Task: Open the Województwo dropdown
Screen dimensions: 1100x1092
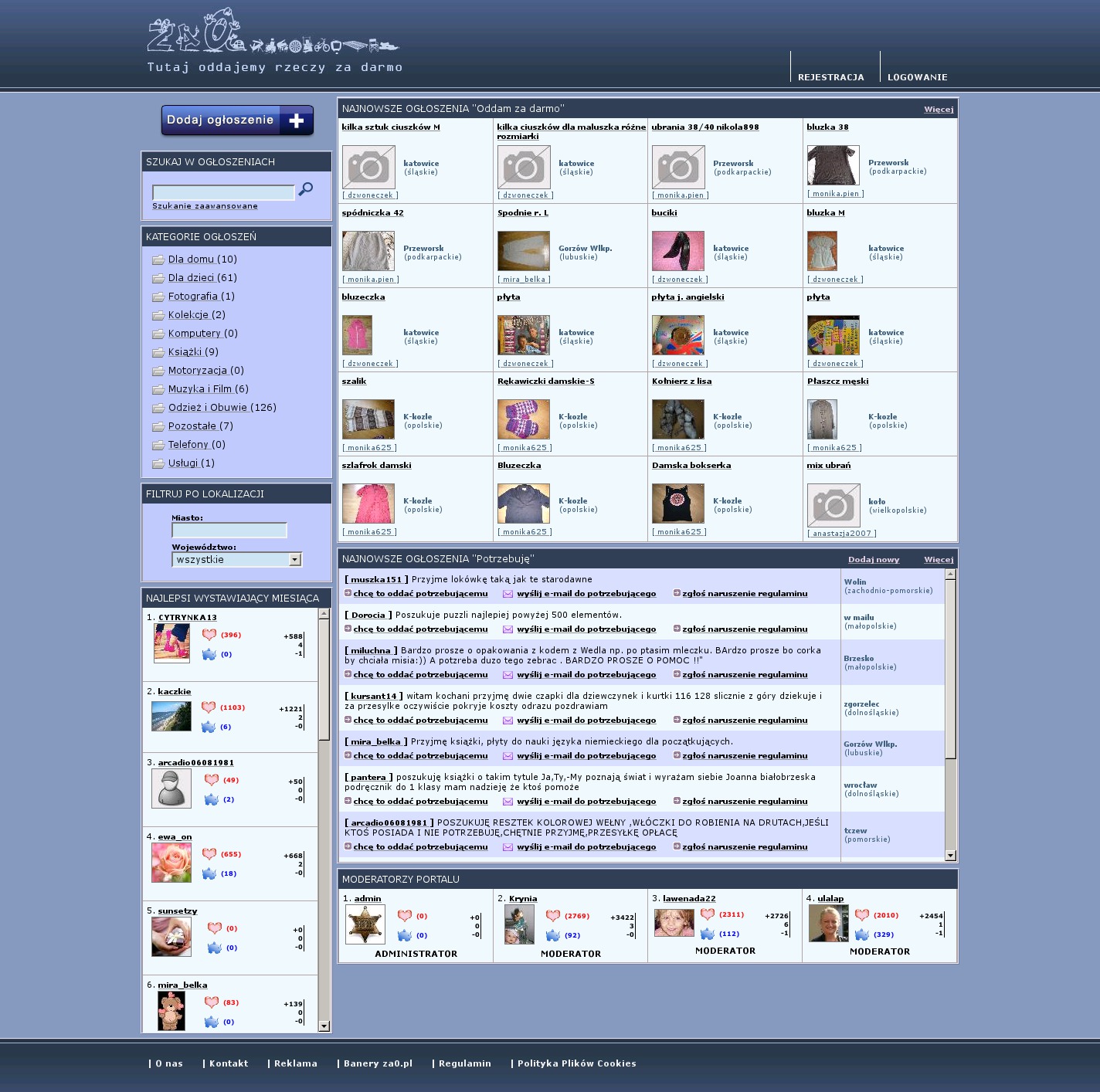Action: pyautogui.click(x=294, y=560)
